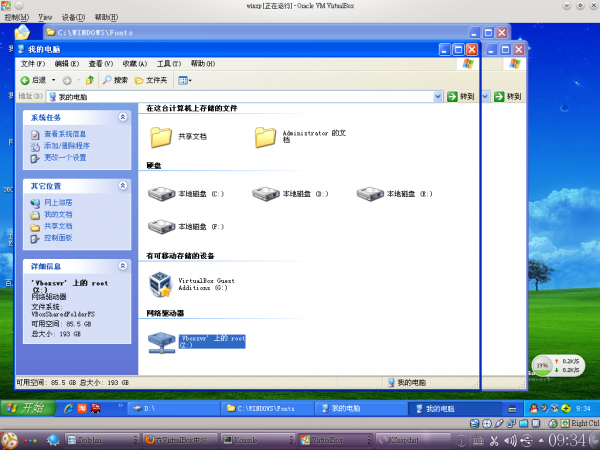600x450 pixels.
Task: Open 共享文档 link in Other Places
Action: pyautogui.click(x=58, y=226)
